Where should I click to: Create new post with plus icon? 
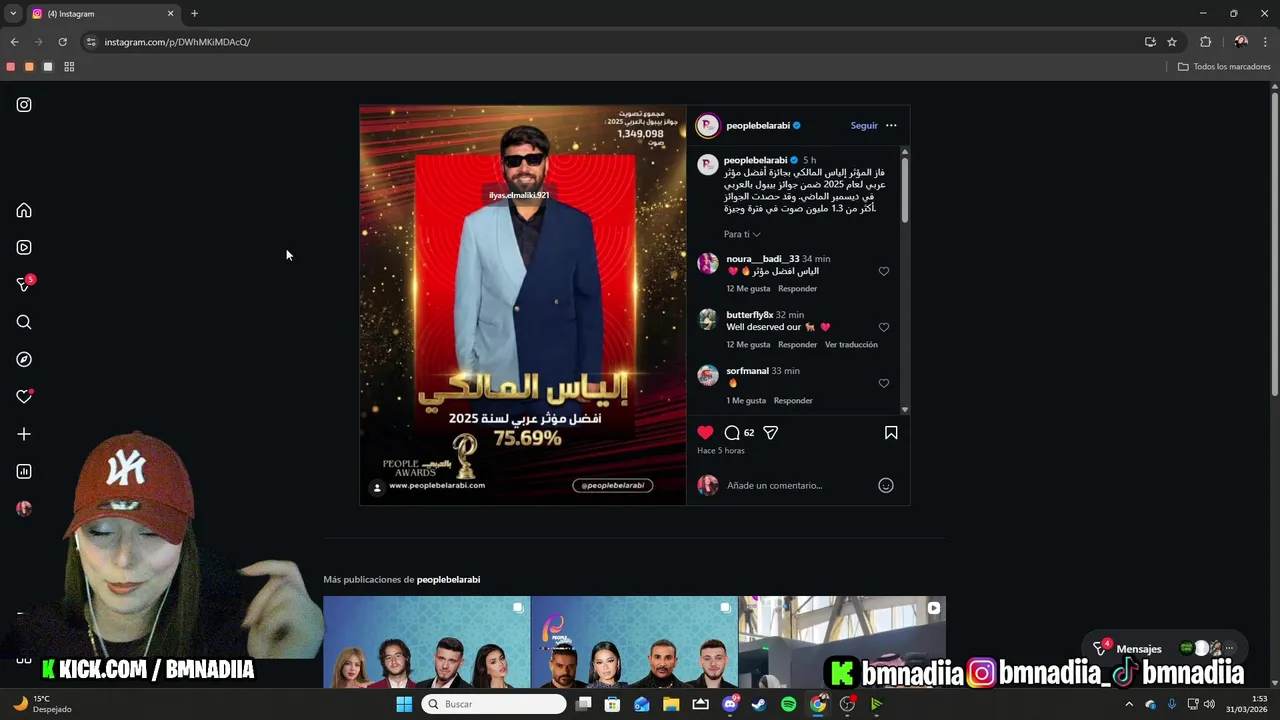coord(24,434)
